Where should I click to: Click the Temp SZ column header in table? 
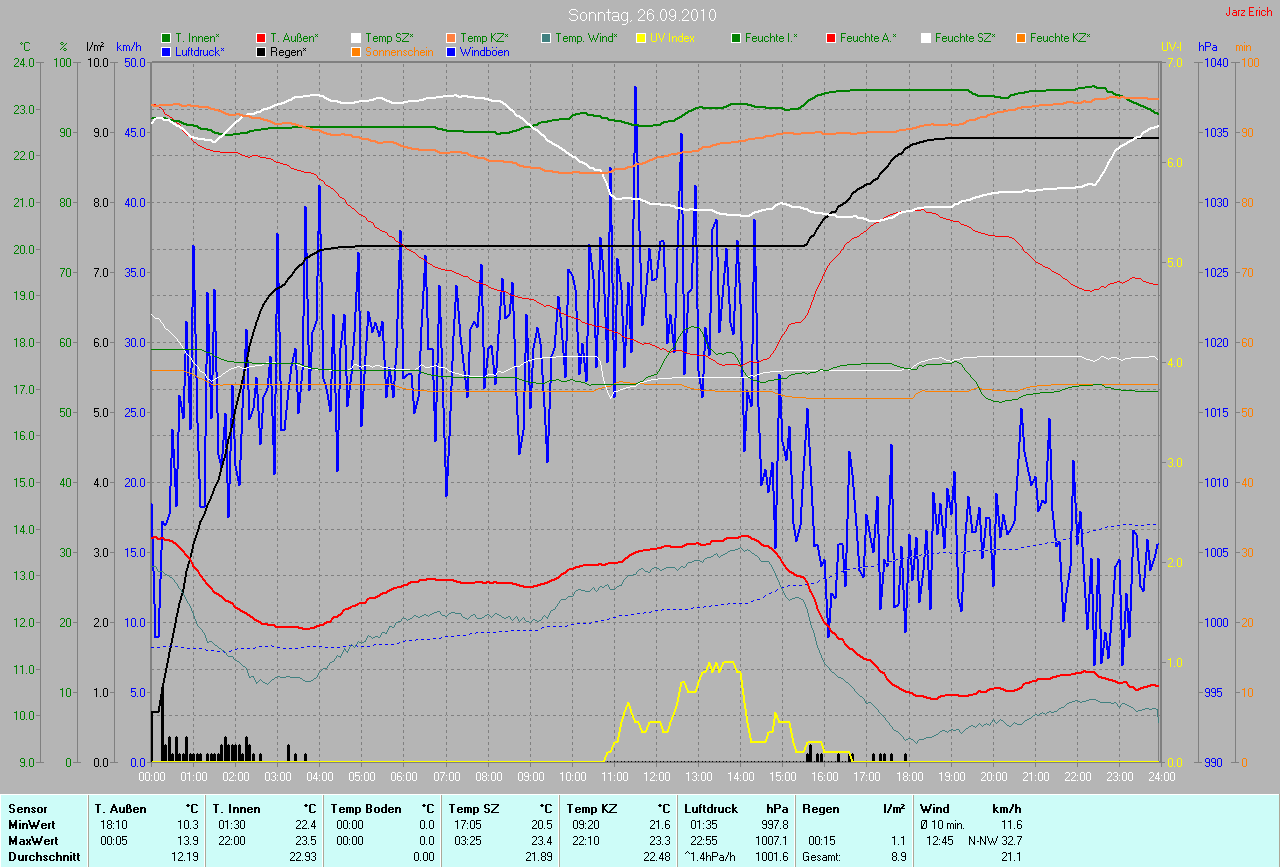click(x=475, y=808)
